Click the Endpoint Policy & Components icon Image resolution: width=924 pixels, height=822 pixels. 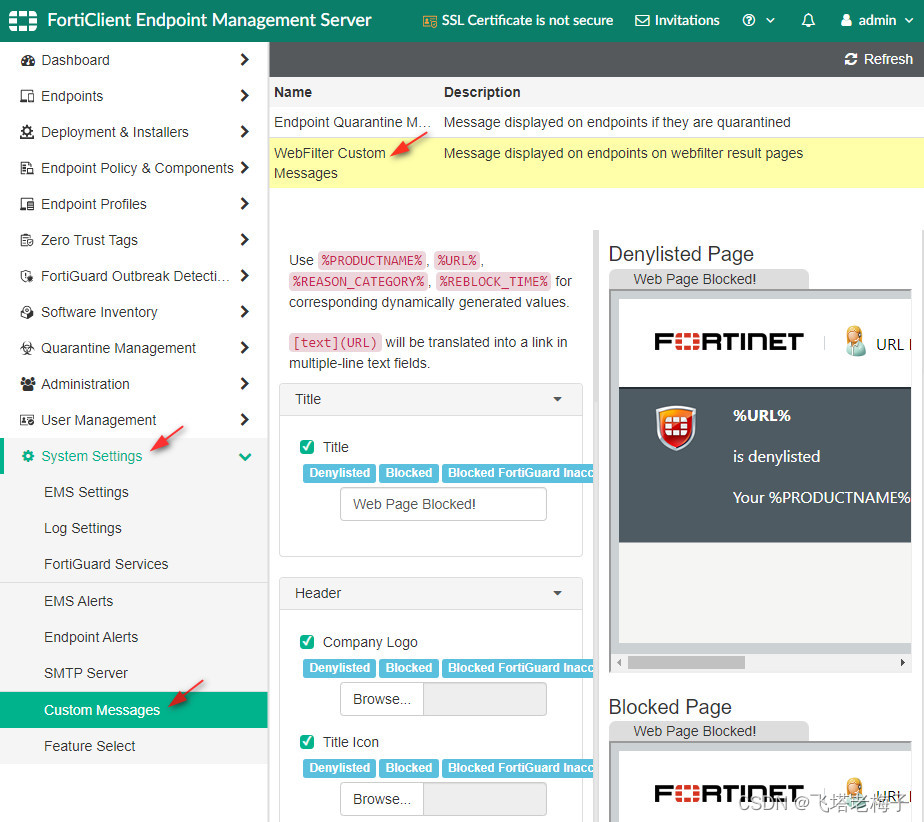(27, 168)
